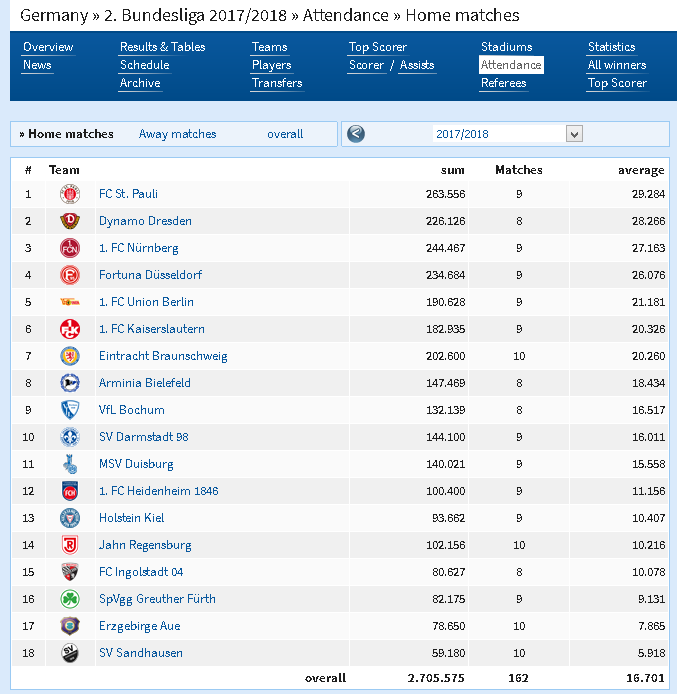Open the VfL Bochum team link
The width and height of the screenshot is (677, 694).
pos(132,410)
